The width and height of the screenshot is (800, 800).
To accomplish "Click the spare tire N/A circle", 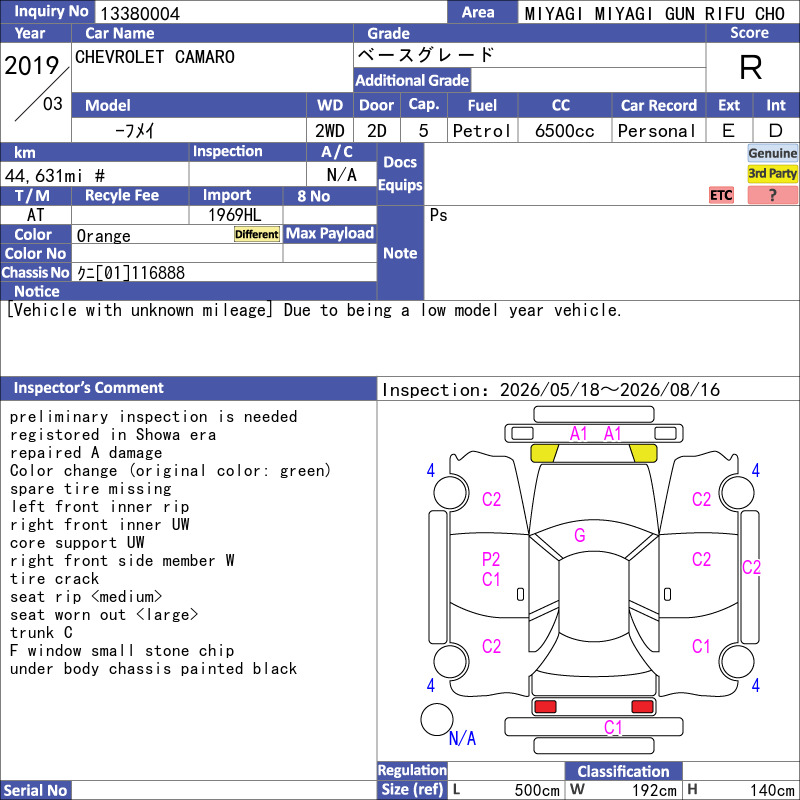I will coord(437,719).
